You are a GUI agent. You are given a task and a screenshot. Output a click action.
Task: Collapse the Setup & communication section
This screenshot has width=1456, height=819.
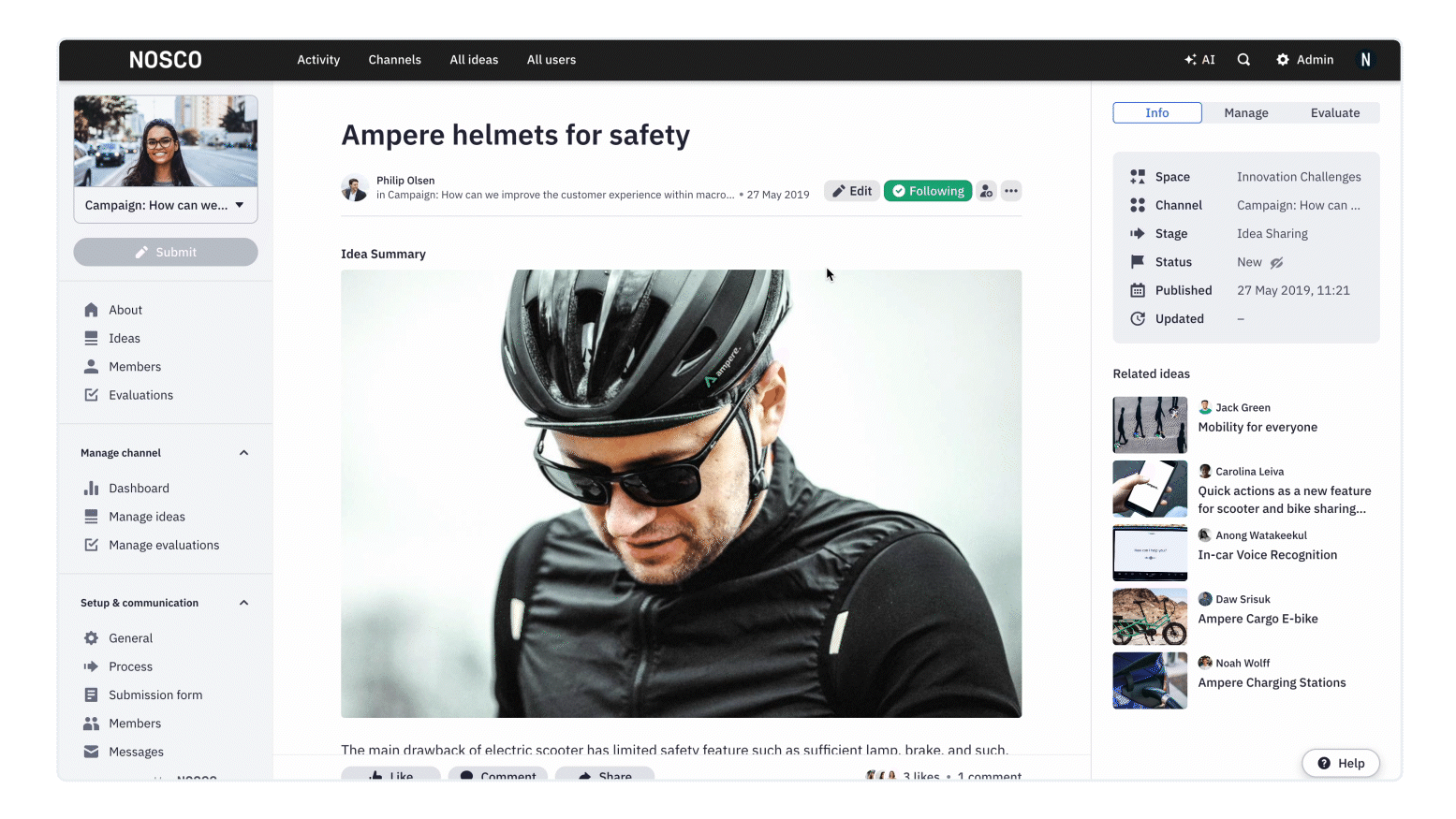coord(243,603)
